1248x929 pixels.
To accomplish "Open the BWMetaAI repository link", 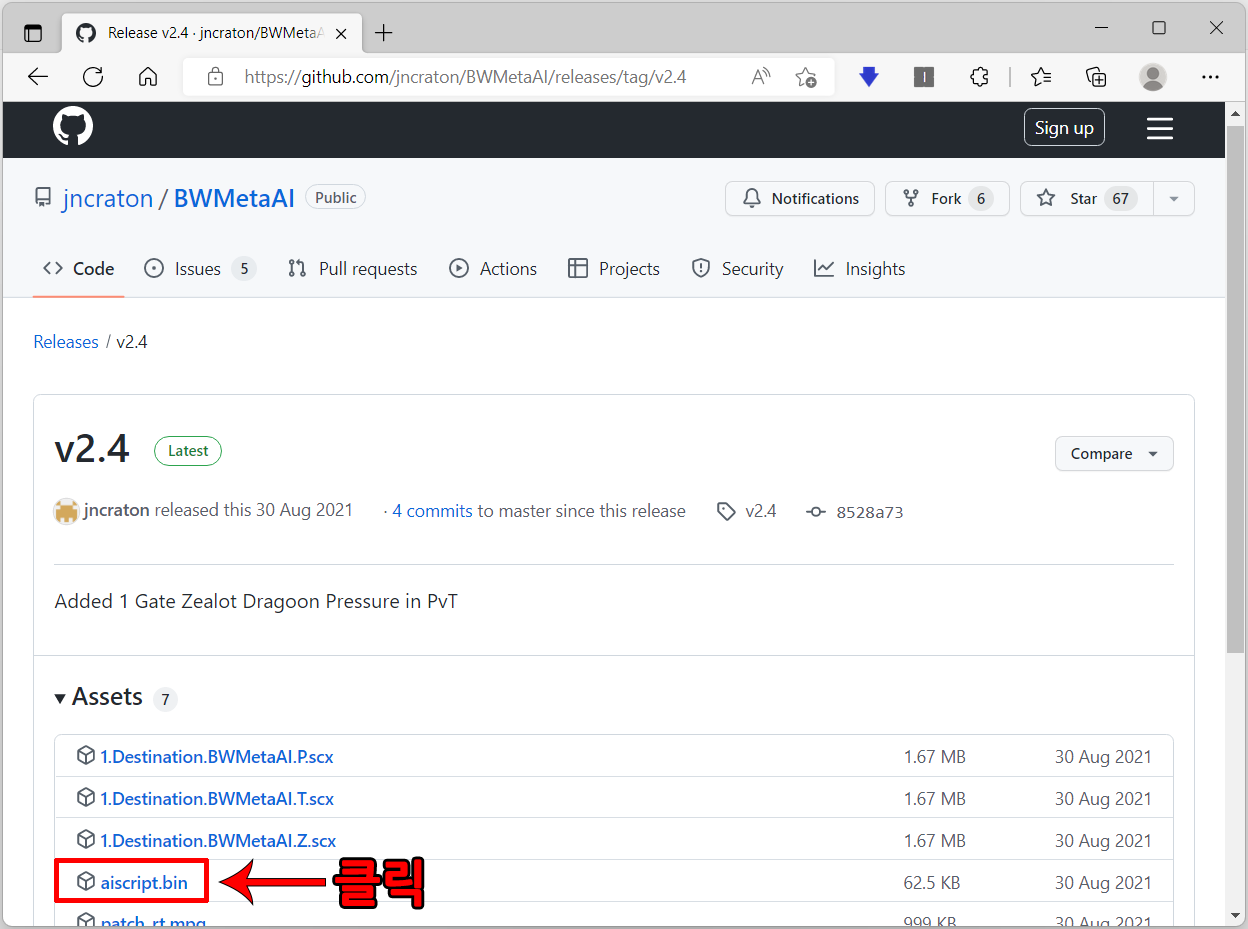I will coord(234,198).
